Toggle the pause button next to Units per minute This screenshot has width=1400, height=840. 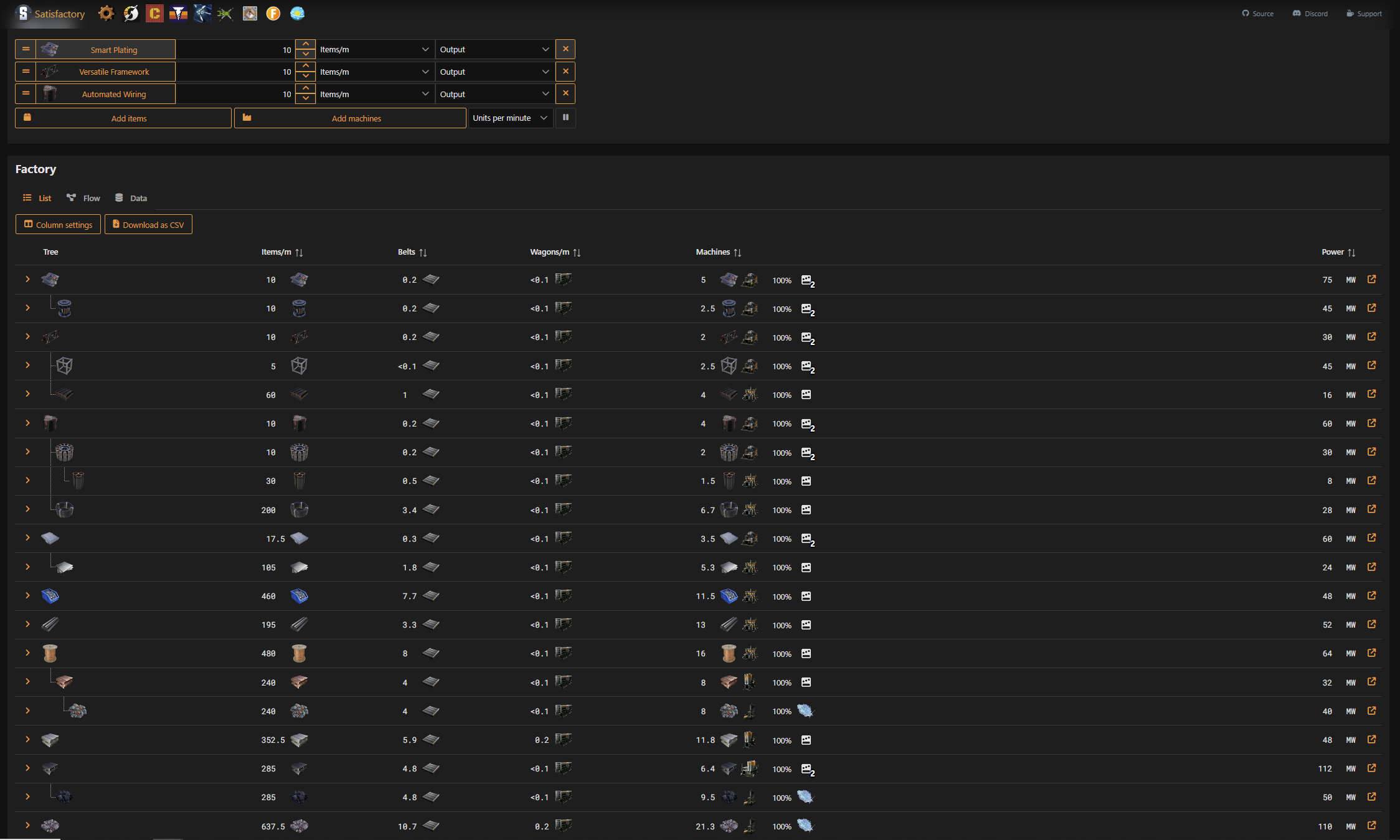coord(565,118)
